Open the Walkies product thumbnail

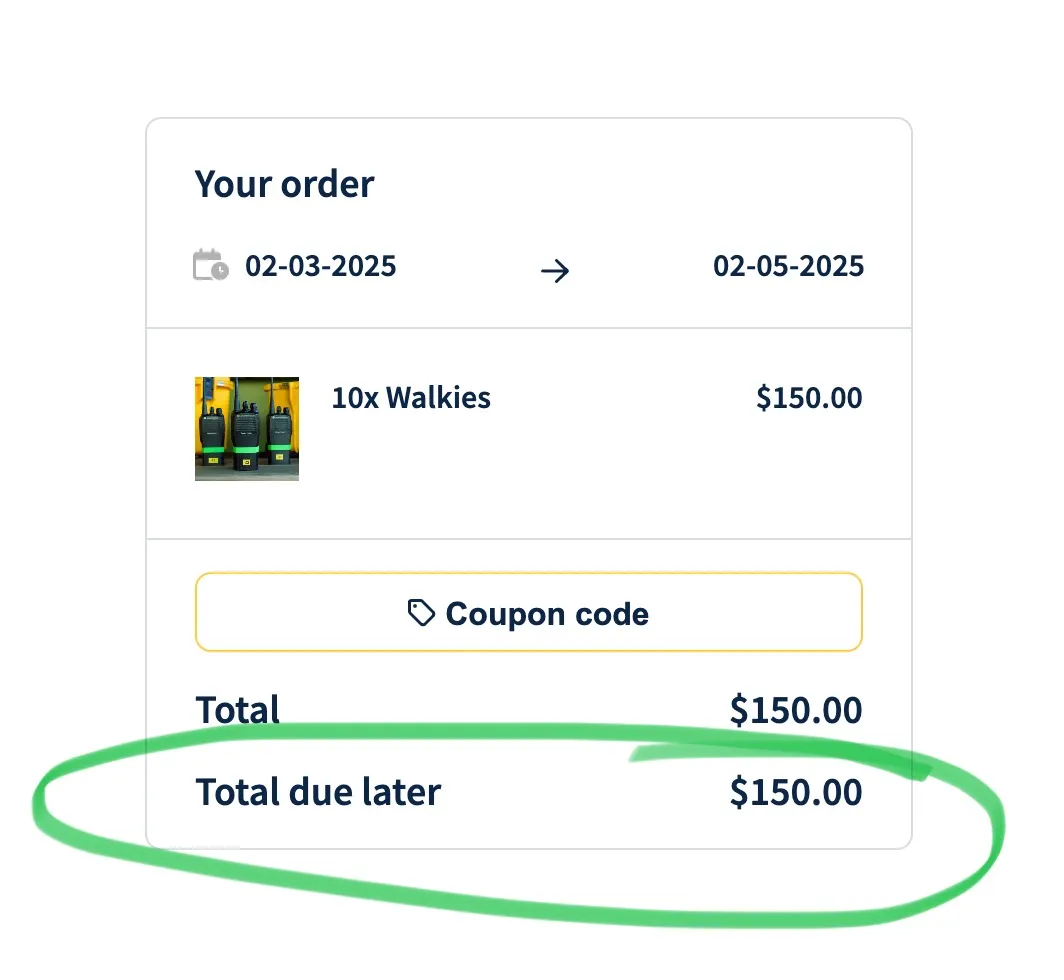(247, 429)
